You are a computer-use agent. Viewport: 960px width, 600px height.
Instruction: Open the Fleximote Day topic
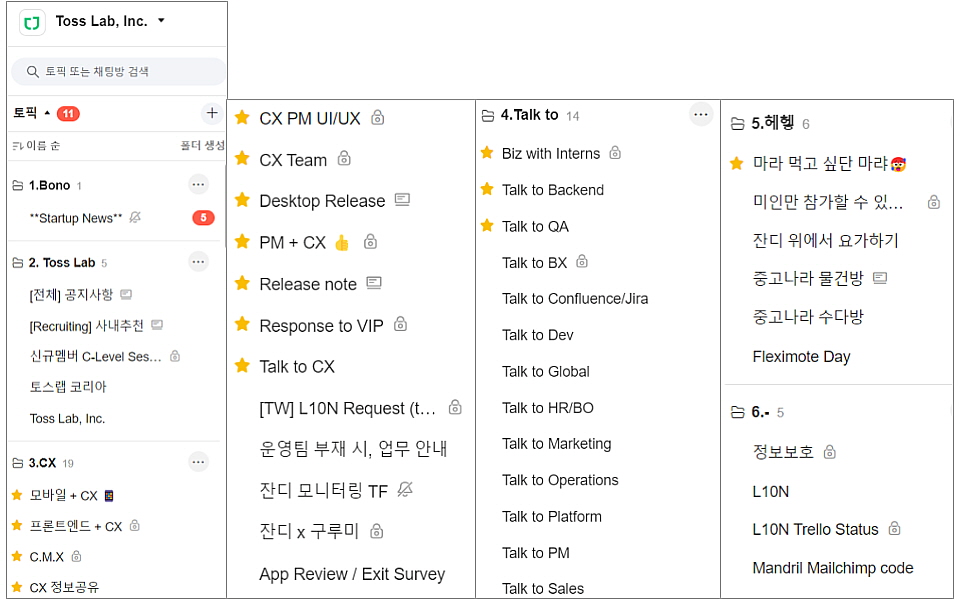pyautogui.click(x=801, y=357)
